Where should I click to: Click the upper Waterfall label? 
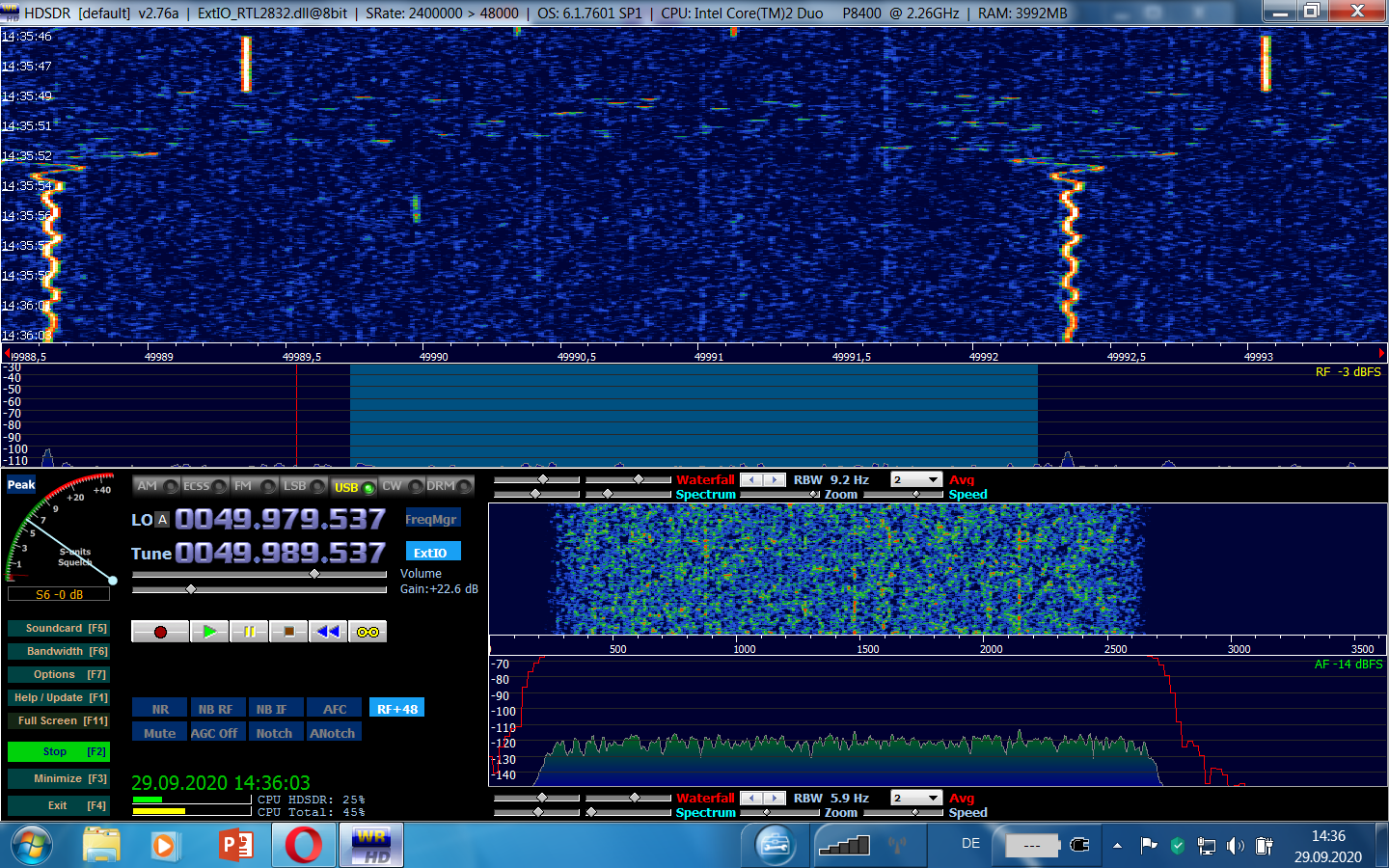[705, 479]
